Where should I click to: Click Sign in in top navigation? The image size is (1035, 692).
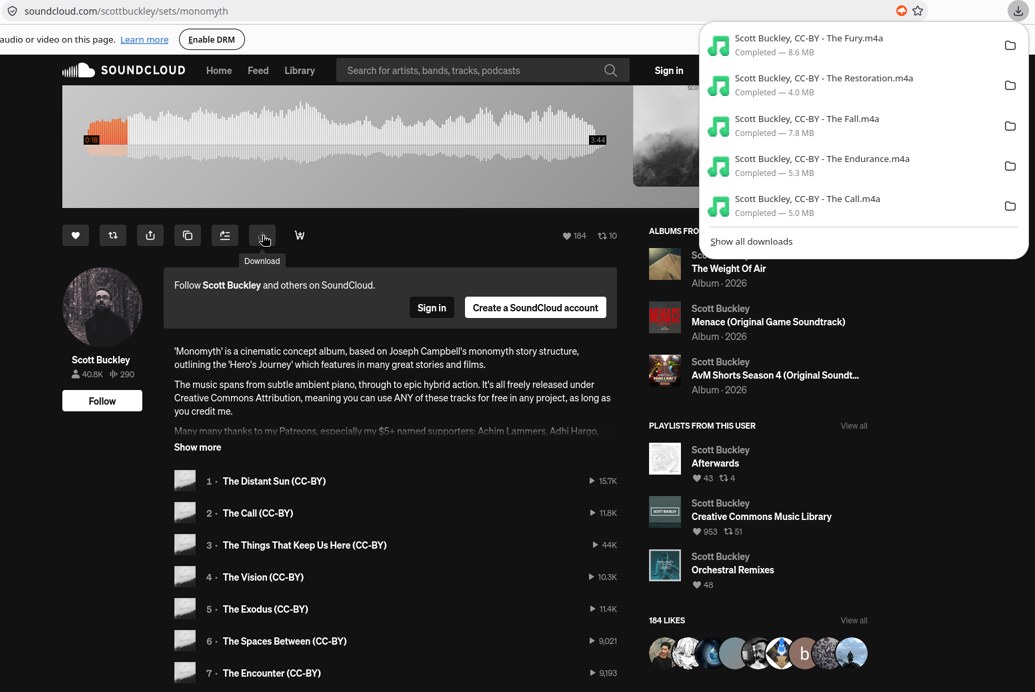(x=669, y=71)
